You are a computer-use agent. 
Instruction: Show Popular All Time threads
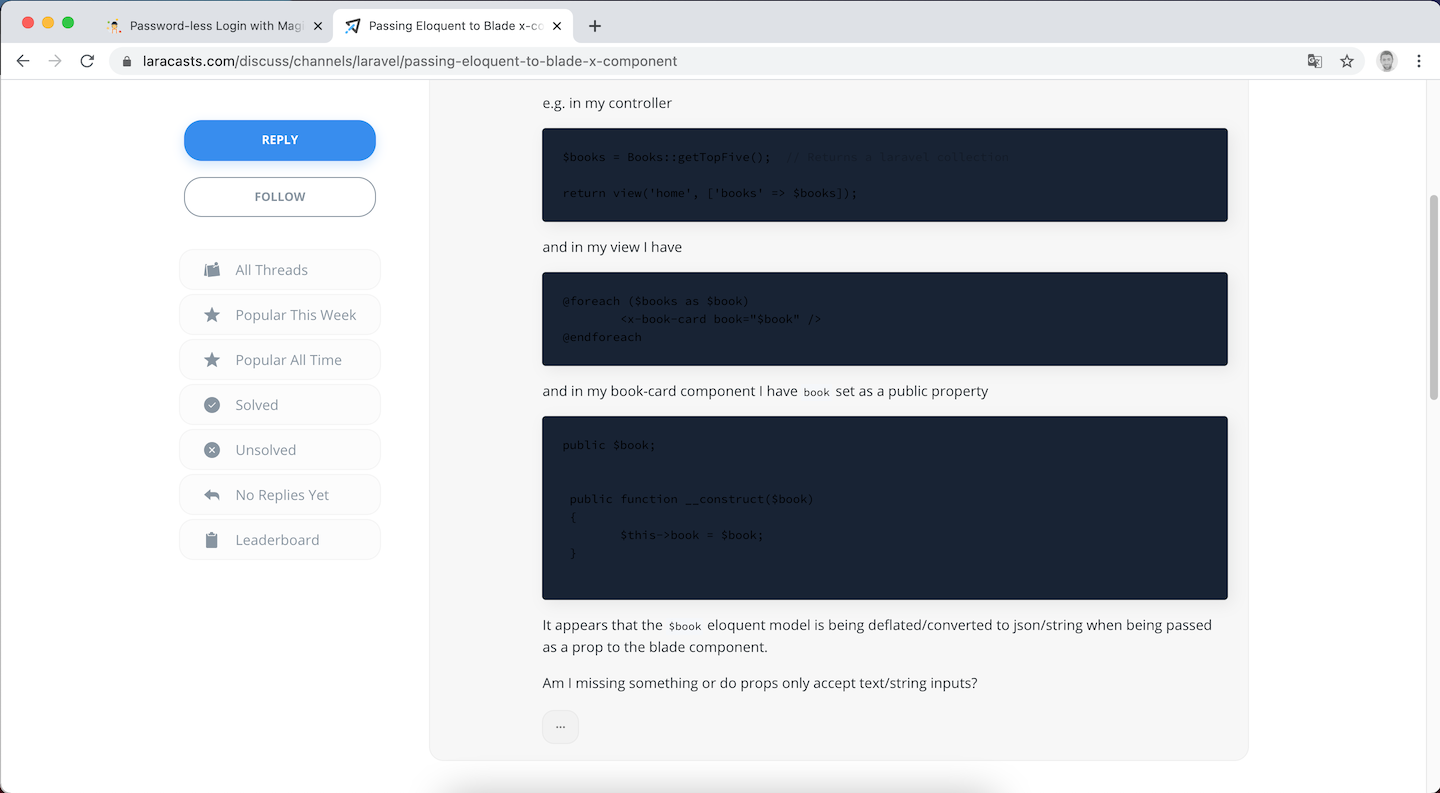coord(280,360)
